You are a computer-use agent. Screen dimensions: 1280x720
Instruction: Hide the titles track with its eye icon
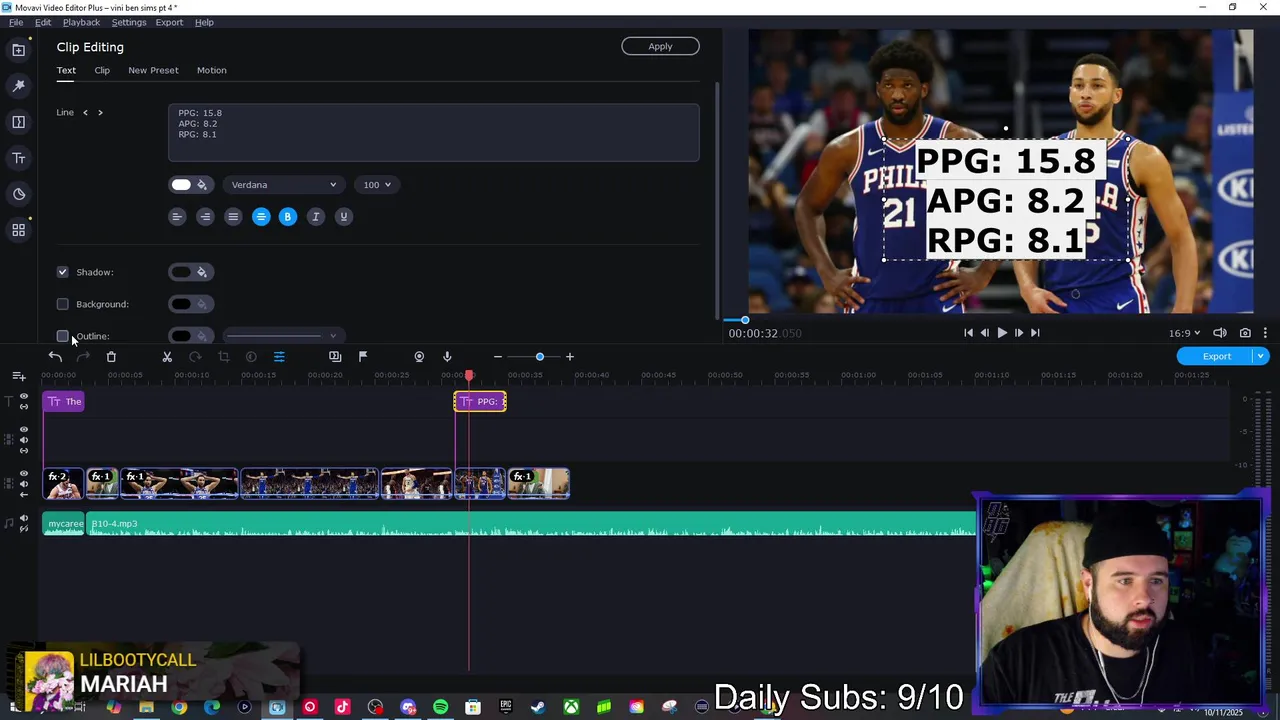[24, 397]
